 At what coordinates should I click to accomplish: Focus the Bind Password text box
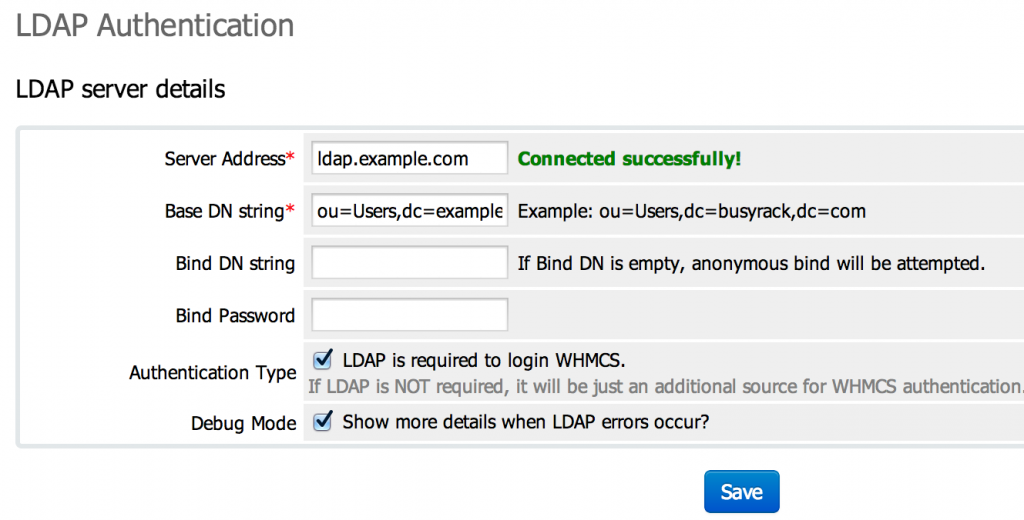409,315
